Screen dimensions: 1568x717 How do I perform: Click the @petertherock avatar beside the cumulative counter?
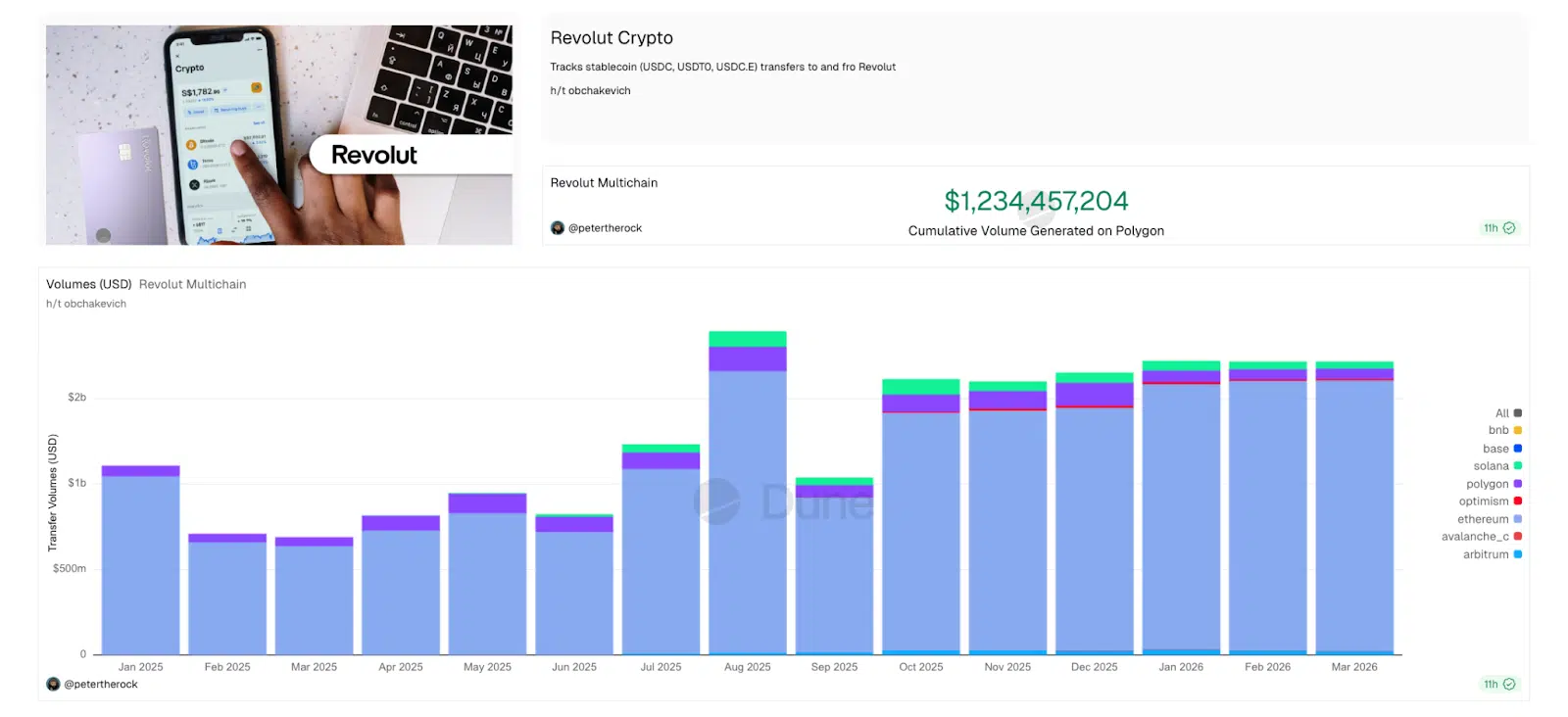(558, 227)
